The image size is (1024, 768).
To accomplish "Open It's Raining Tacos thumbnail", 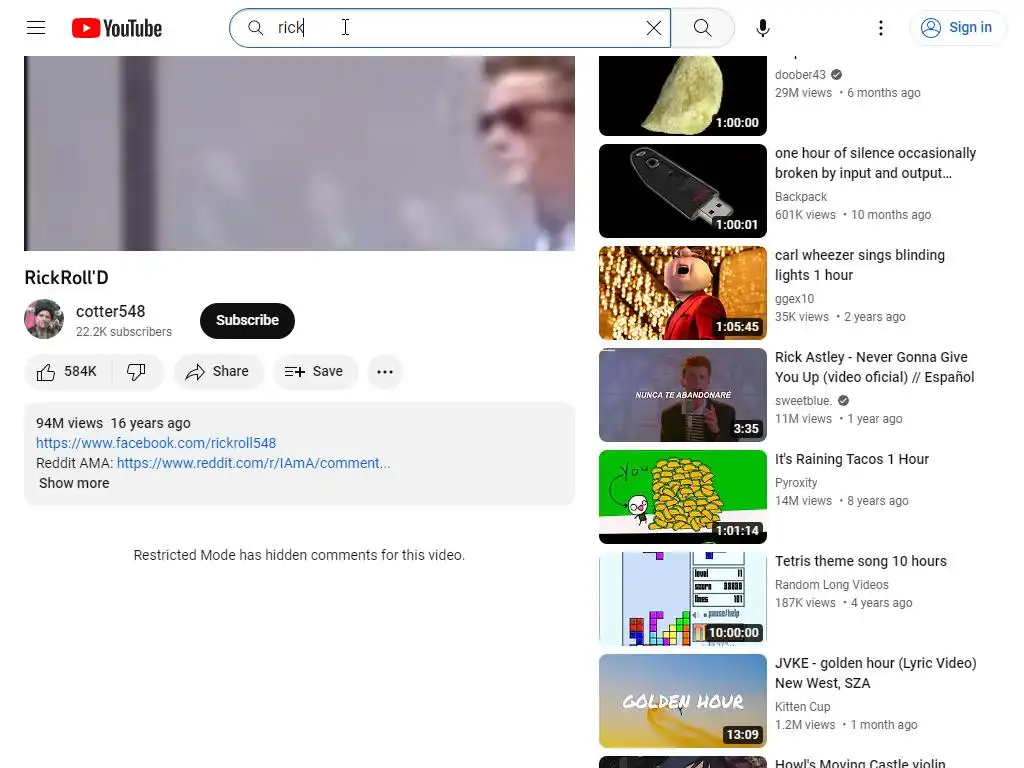I will pyautogui.click(x=682, y=496).
